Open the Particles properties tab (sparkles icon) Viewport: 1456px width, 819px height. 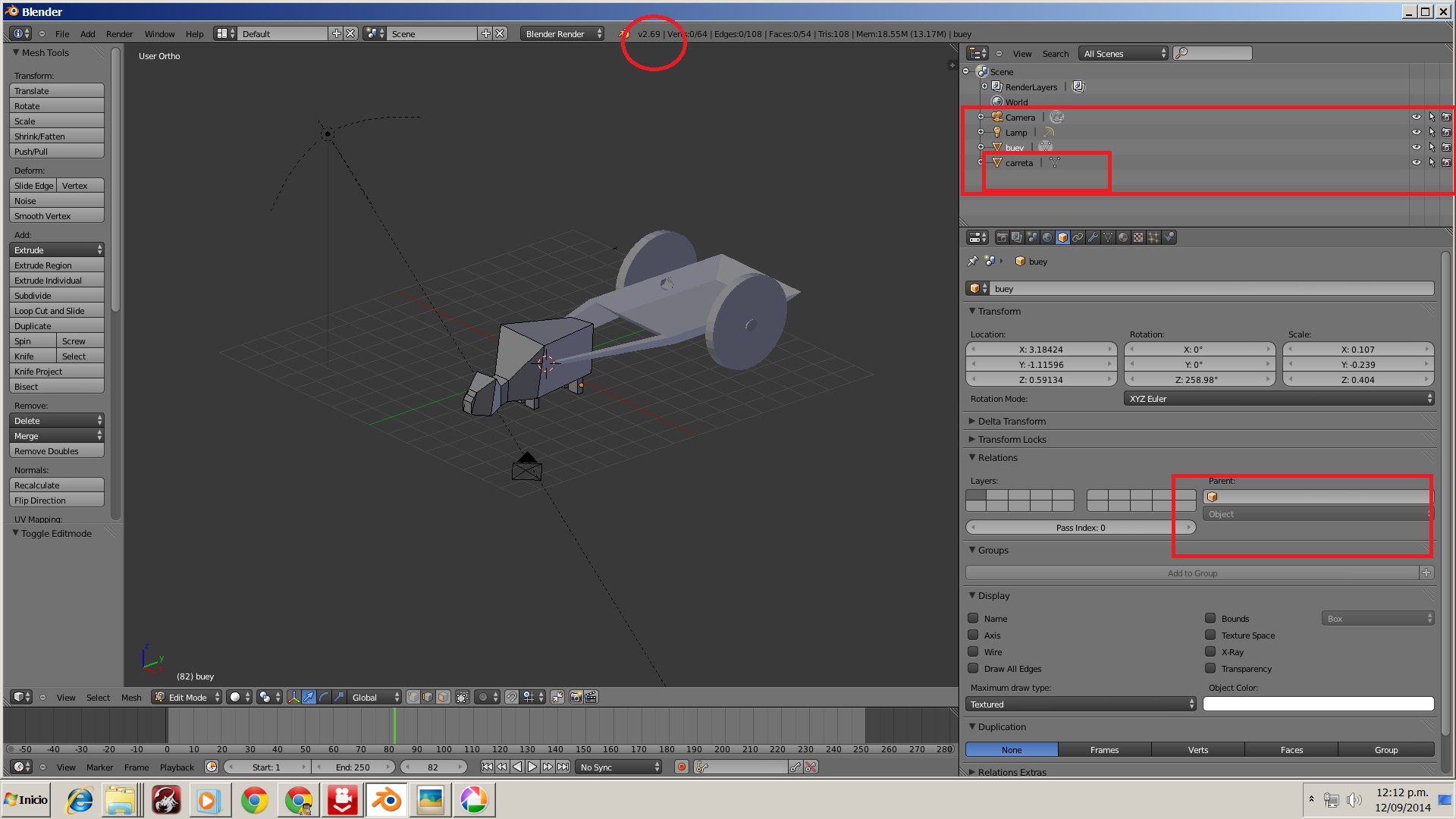pyautogui.click(x=1153, y=237)
